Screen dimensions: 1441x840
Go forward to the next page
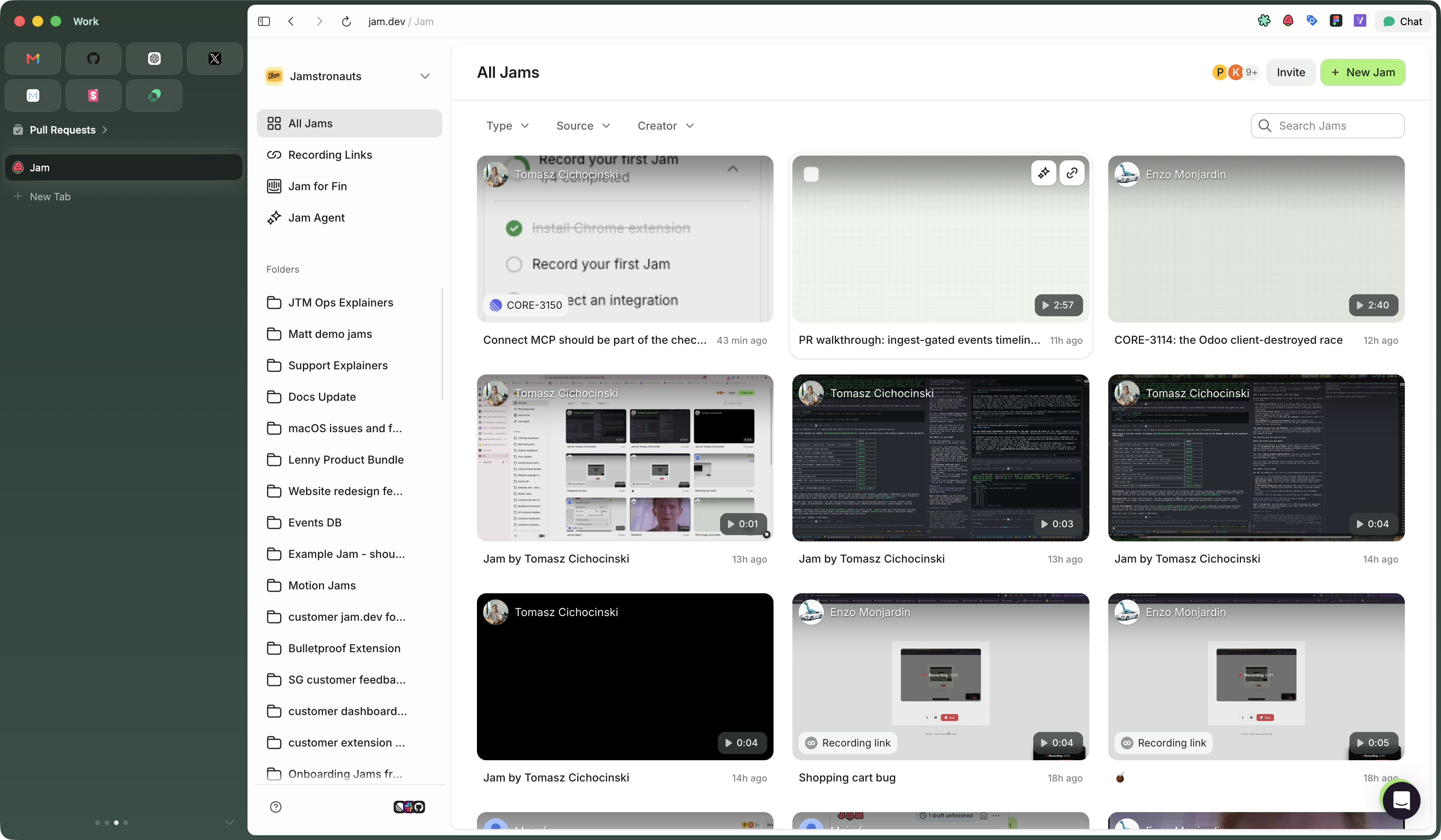coord(319,21)
